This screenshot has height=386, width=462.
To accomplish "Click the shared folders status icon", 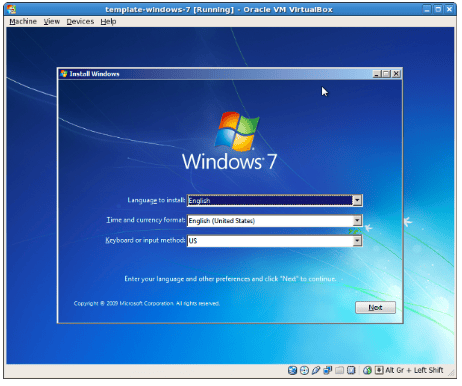I will tap(339, 370).
